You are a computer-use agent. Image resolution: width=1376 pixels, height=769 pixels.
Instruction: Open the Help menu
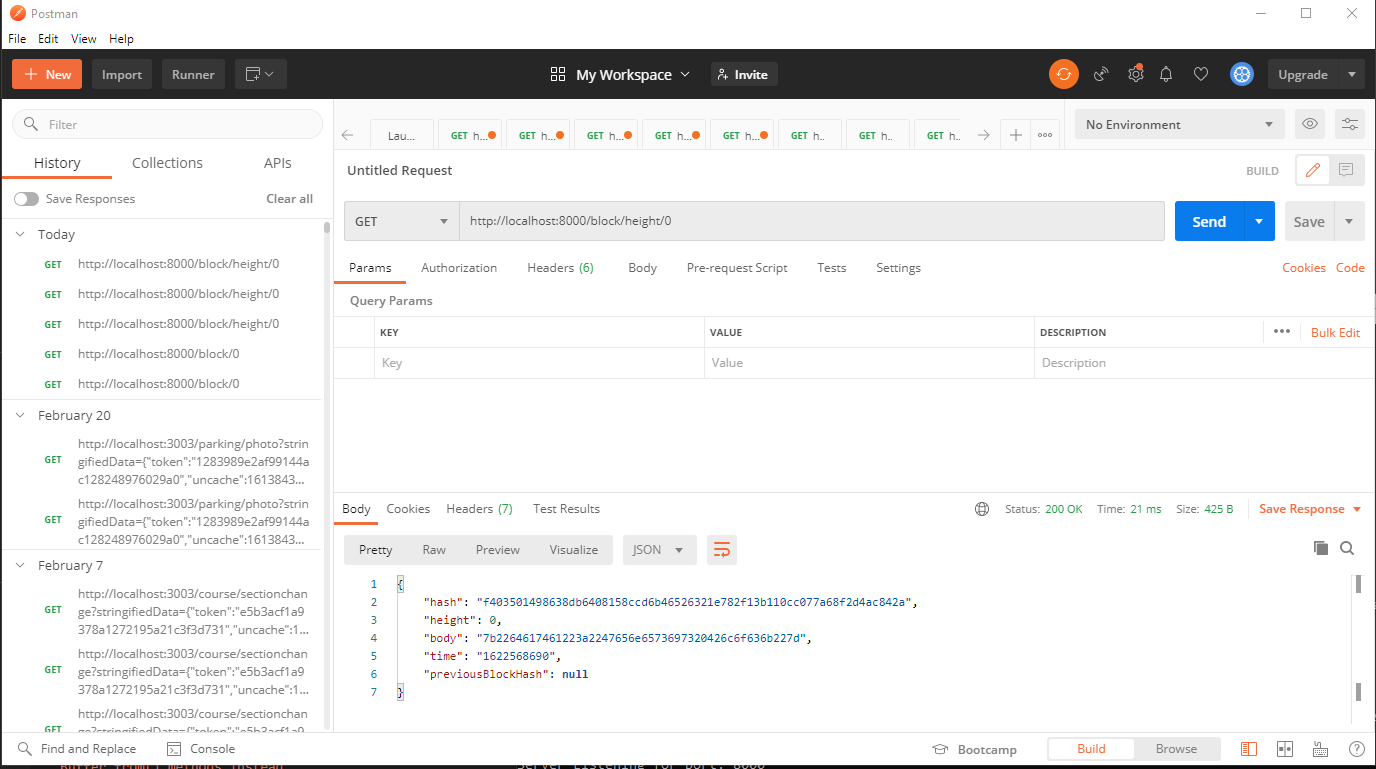pyautogui.click(x=121, y=39)
